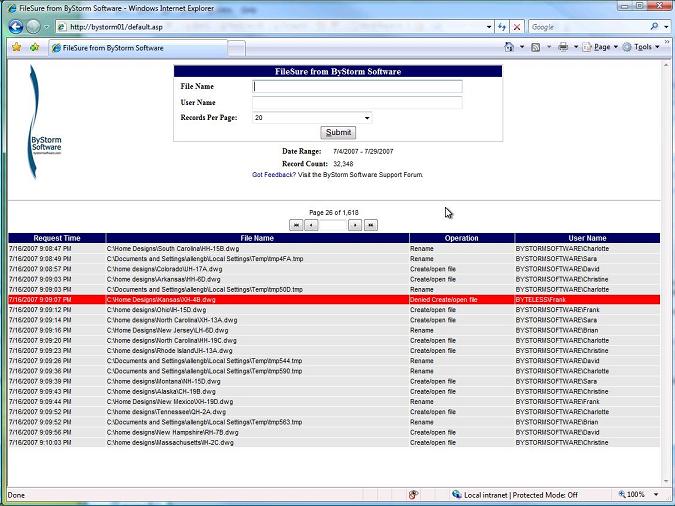Click the RSS feeds icon
This screenshot has height=506, width=675.
pos(536,47)
